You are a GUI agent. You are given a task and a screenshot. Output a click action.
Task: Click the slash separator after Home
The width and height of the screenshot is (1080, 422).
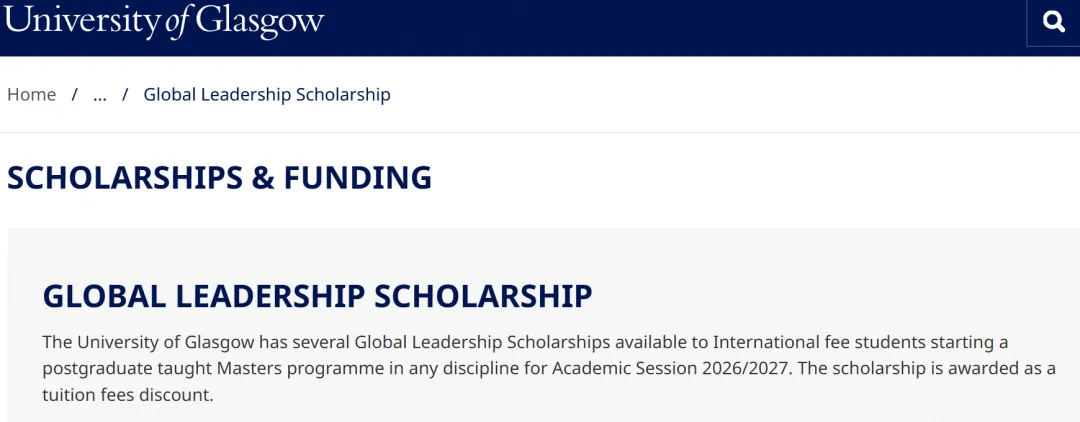click(x=75, y=95)
